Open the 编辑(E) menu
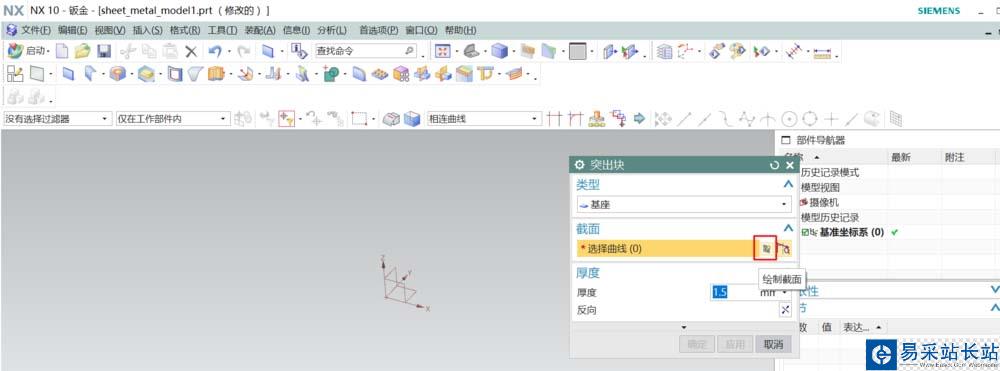 (73, 30)
